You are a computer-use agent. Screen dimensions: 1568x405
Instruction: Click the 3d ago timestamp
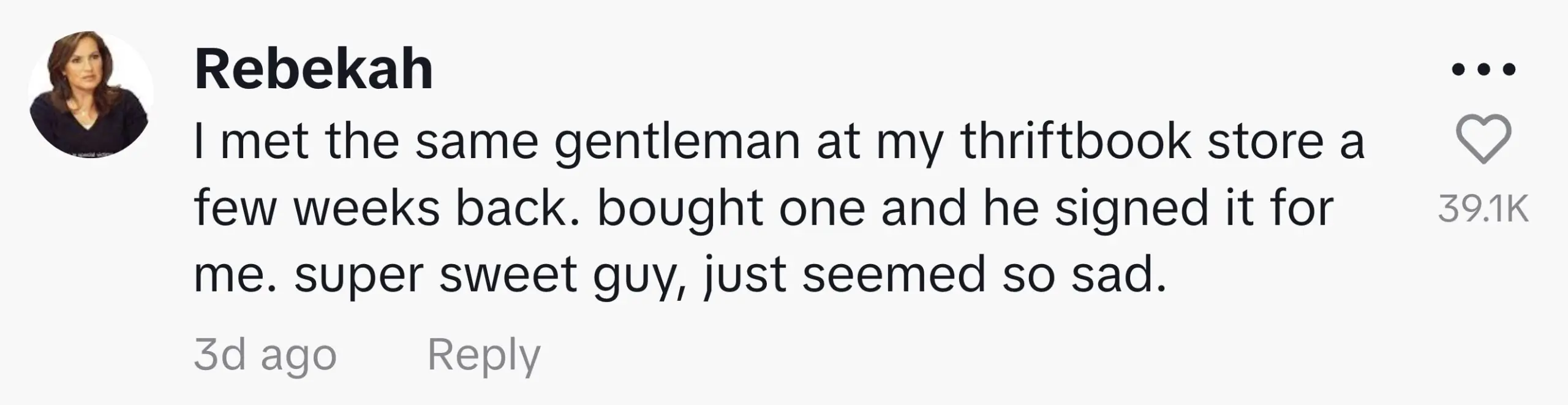tap(265, 355)
